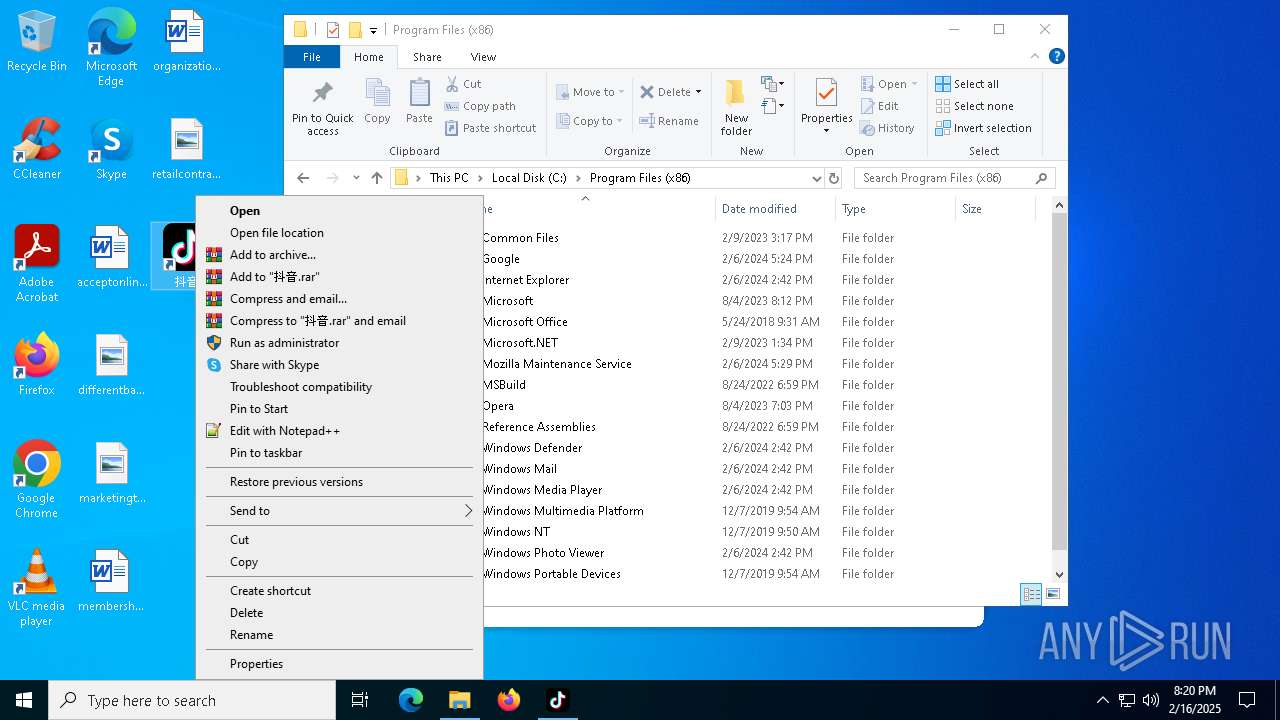Refresh the Program Files folder view

834,178
